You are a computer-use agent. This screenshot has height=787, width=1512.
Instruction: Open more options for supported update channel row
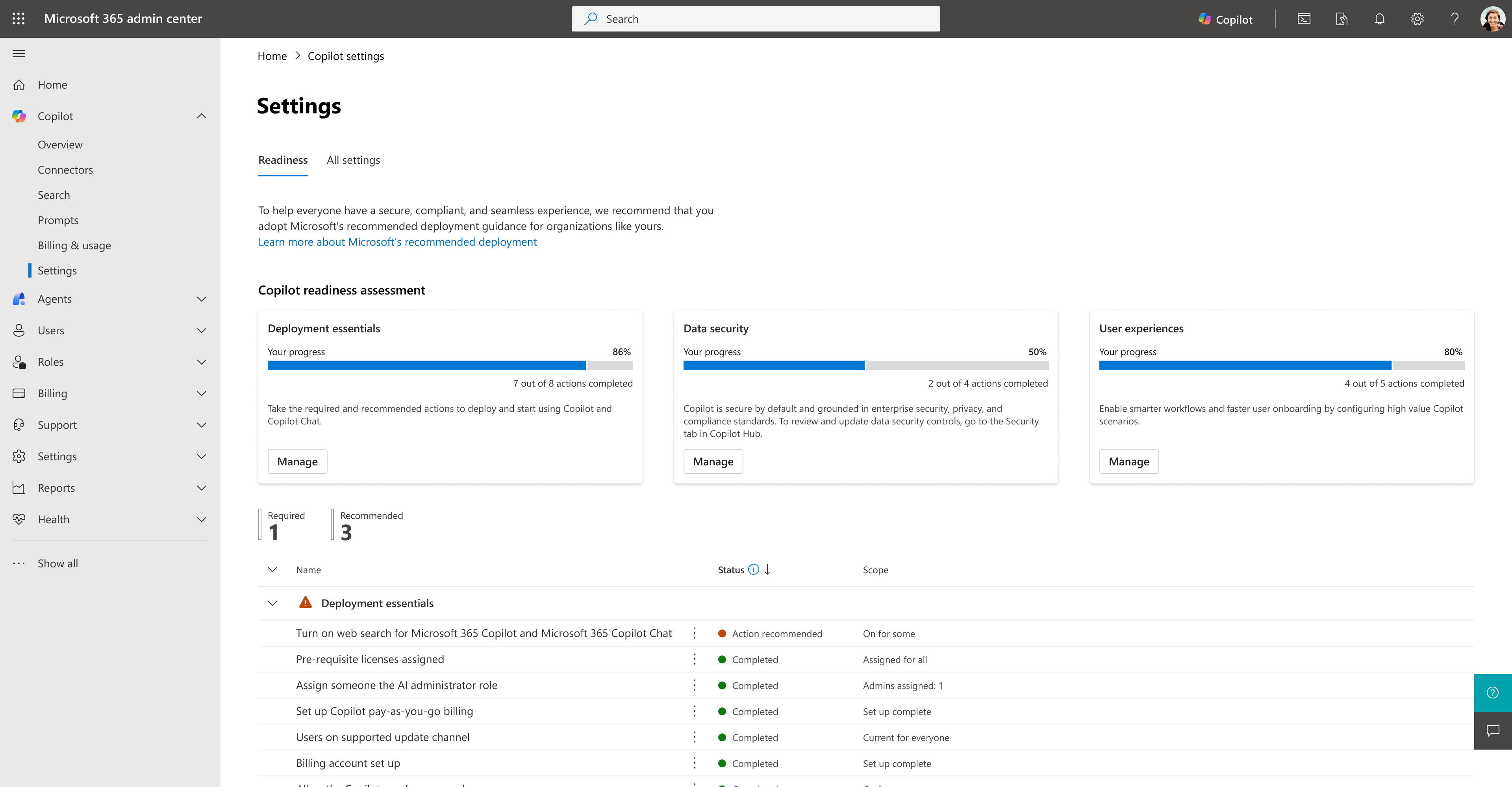tap(694, 737)
